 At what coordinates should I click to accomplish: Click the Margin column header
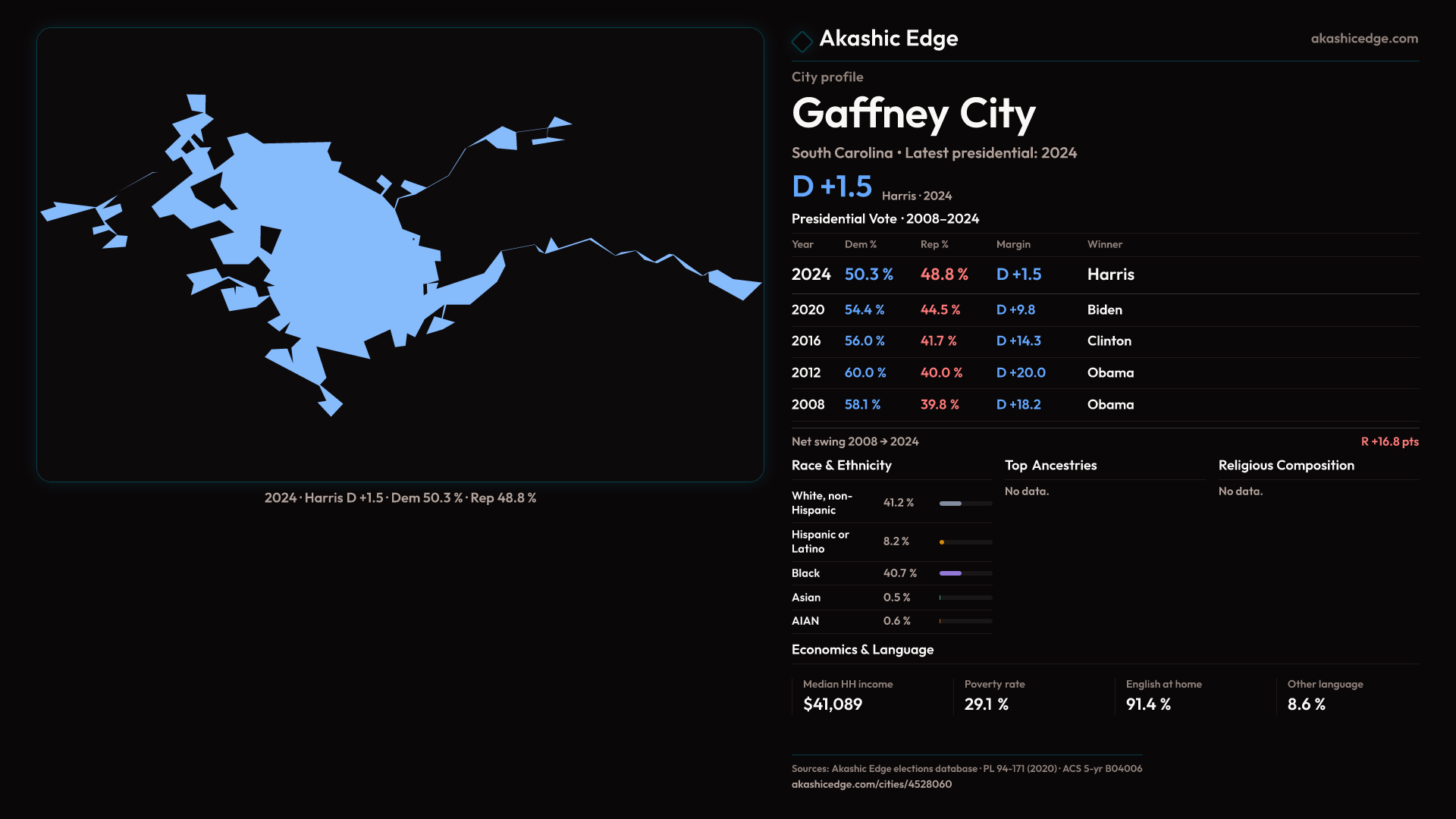pos(1013,244)
